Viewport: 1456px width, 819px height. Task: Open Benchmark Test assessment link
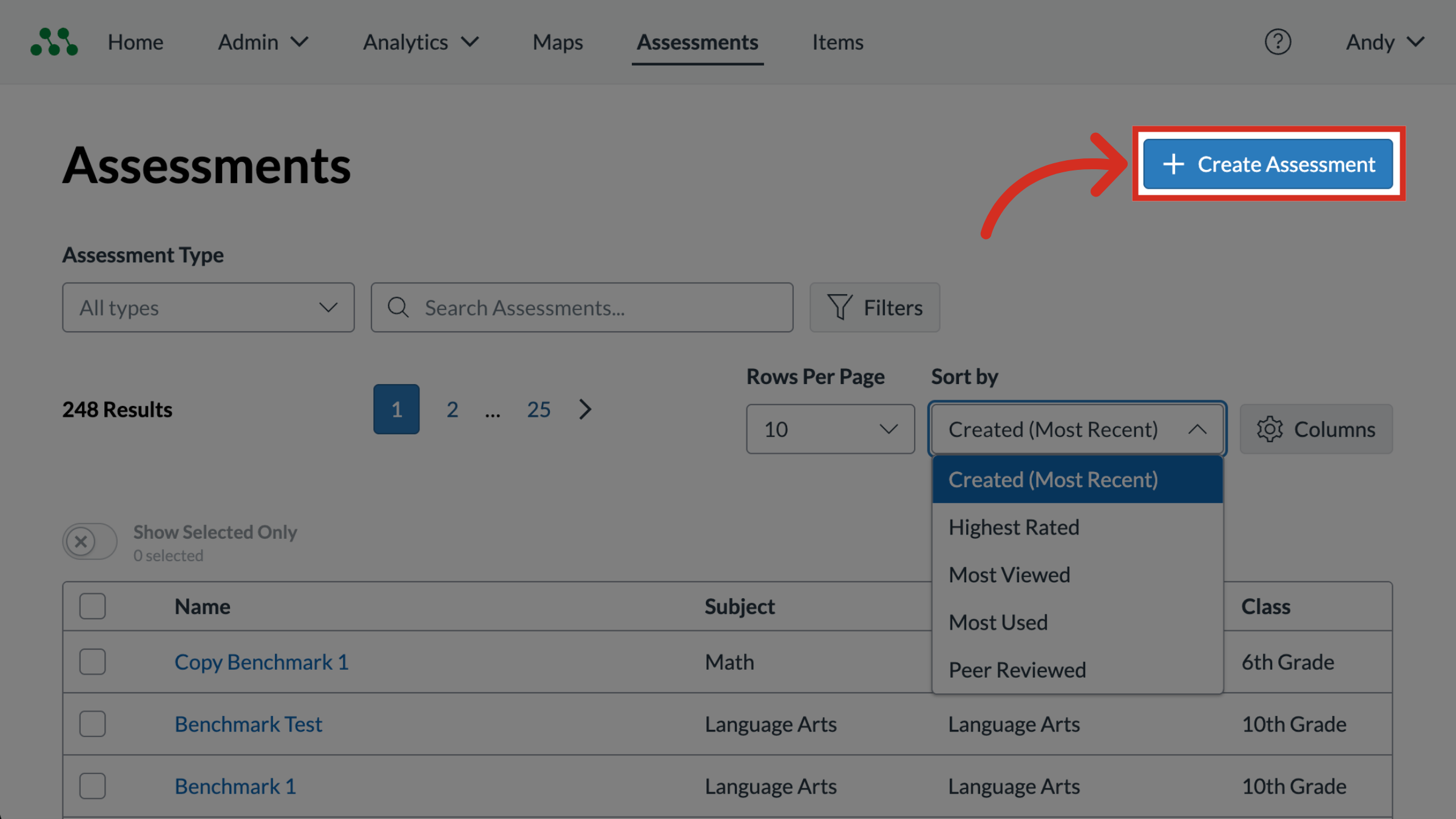click(x=248, y=724)
